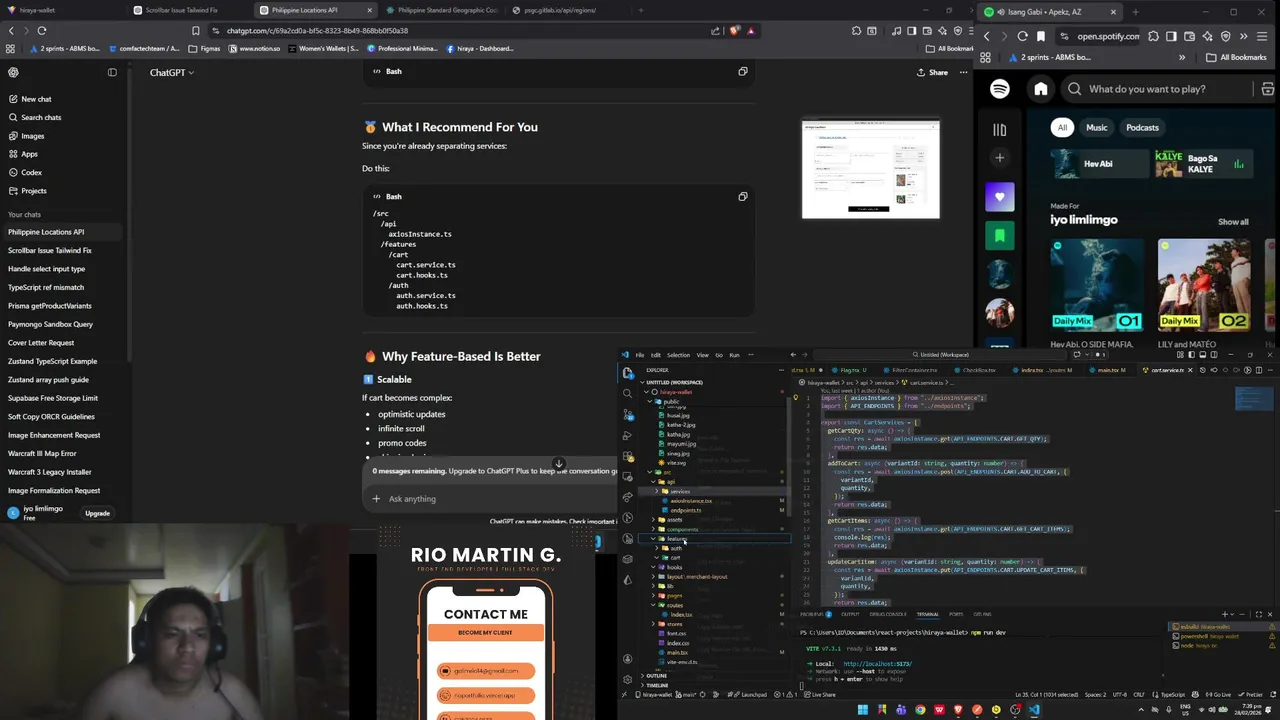
Task: Open Spotify Liked Songs heart tile
Action: point(999,197)
